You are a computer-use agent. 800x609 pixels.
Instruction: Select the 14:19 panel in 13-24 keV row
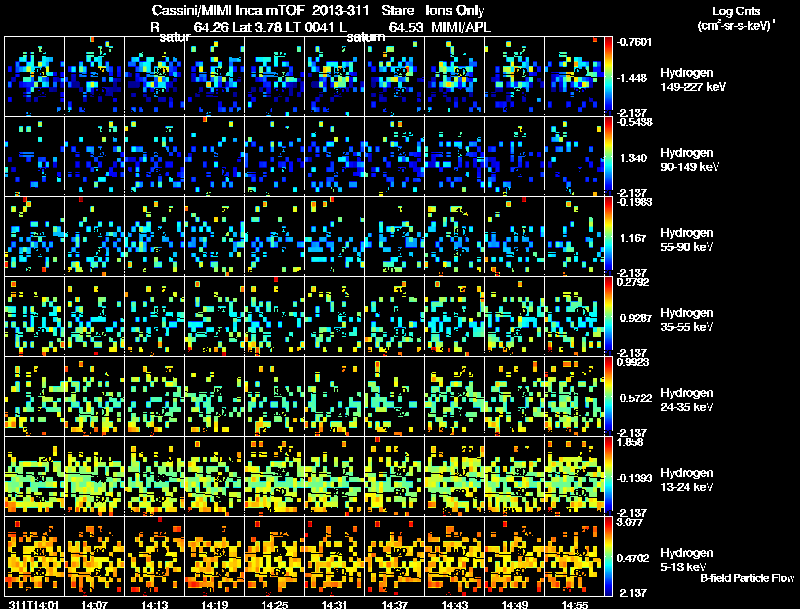[214, 476]
